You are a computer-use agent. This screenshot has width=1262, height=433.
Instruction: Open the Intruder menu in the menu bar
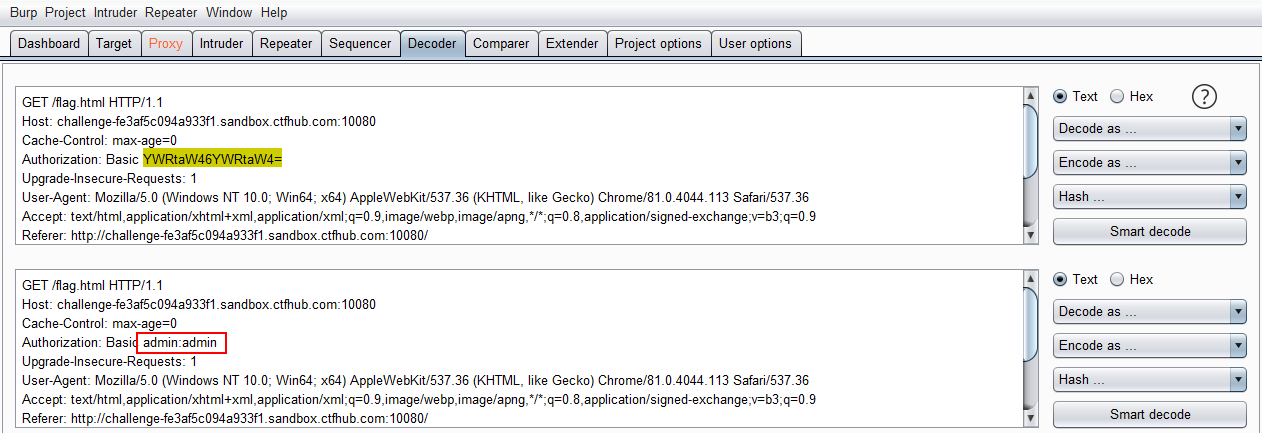tap(116, 13)
